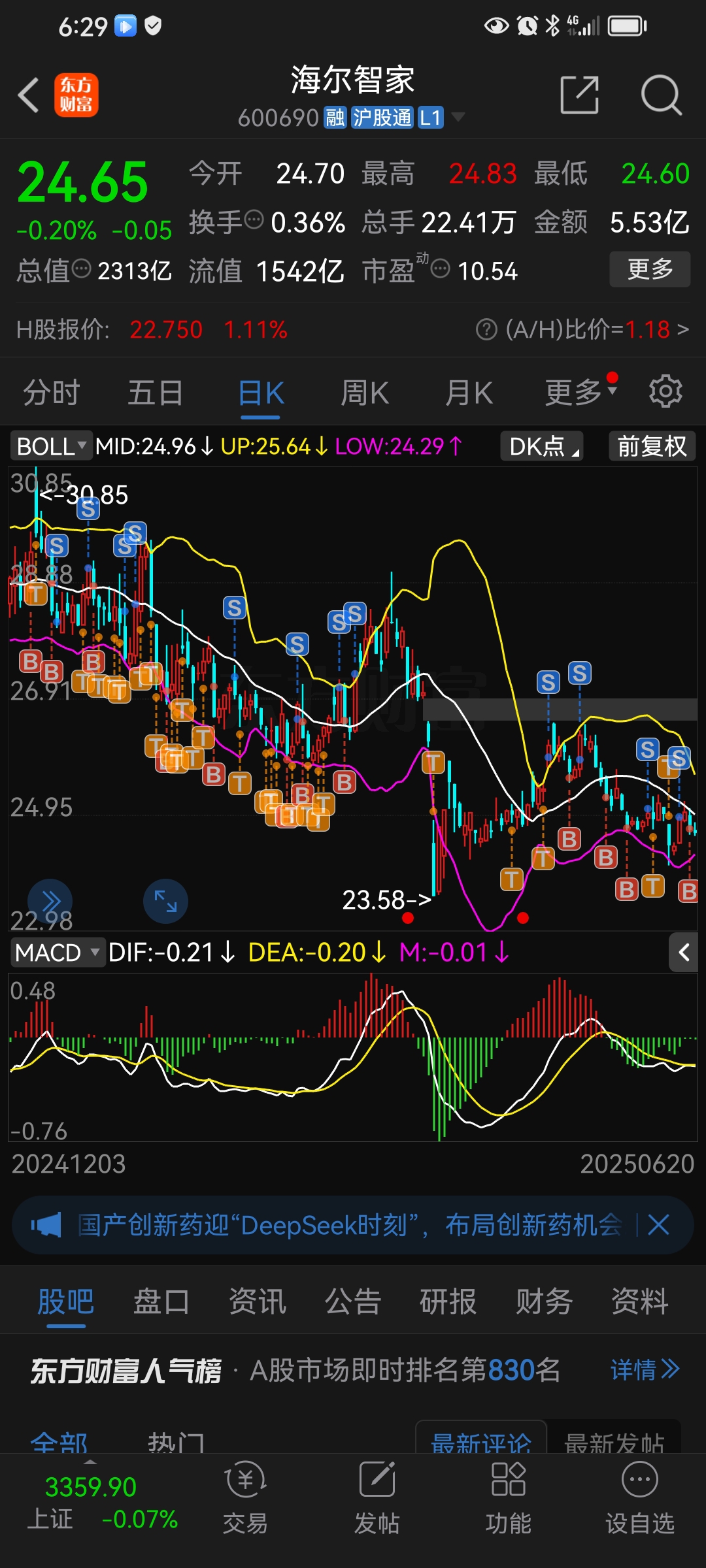Switch to 五日 chart tab

coord(156,393)
